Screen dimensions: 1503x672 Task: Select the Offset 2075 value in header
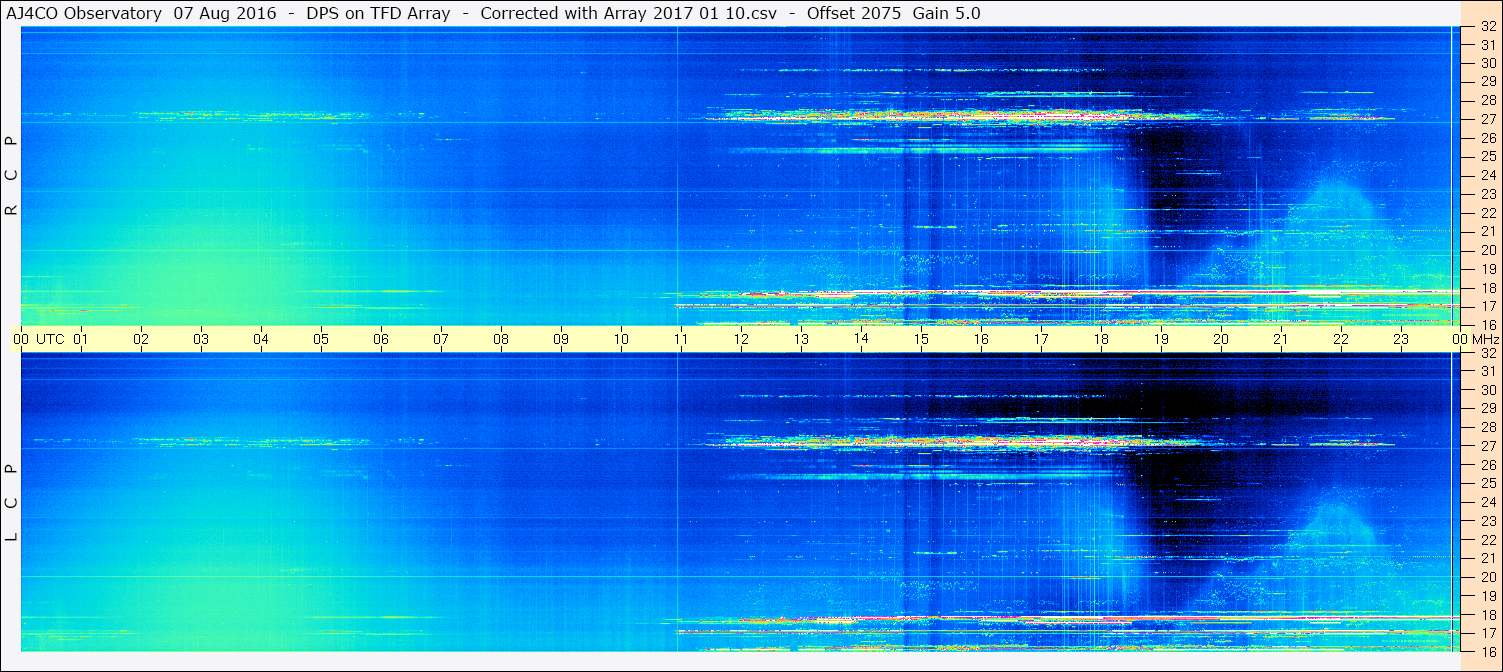pos(853,13)
